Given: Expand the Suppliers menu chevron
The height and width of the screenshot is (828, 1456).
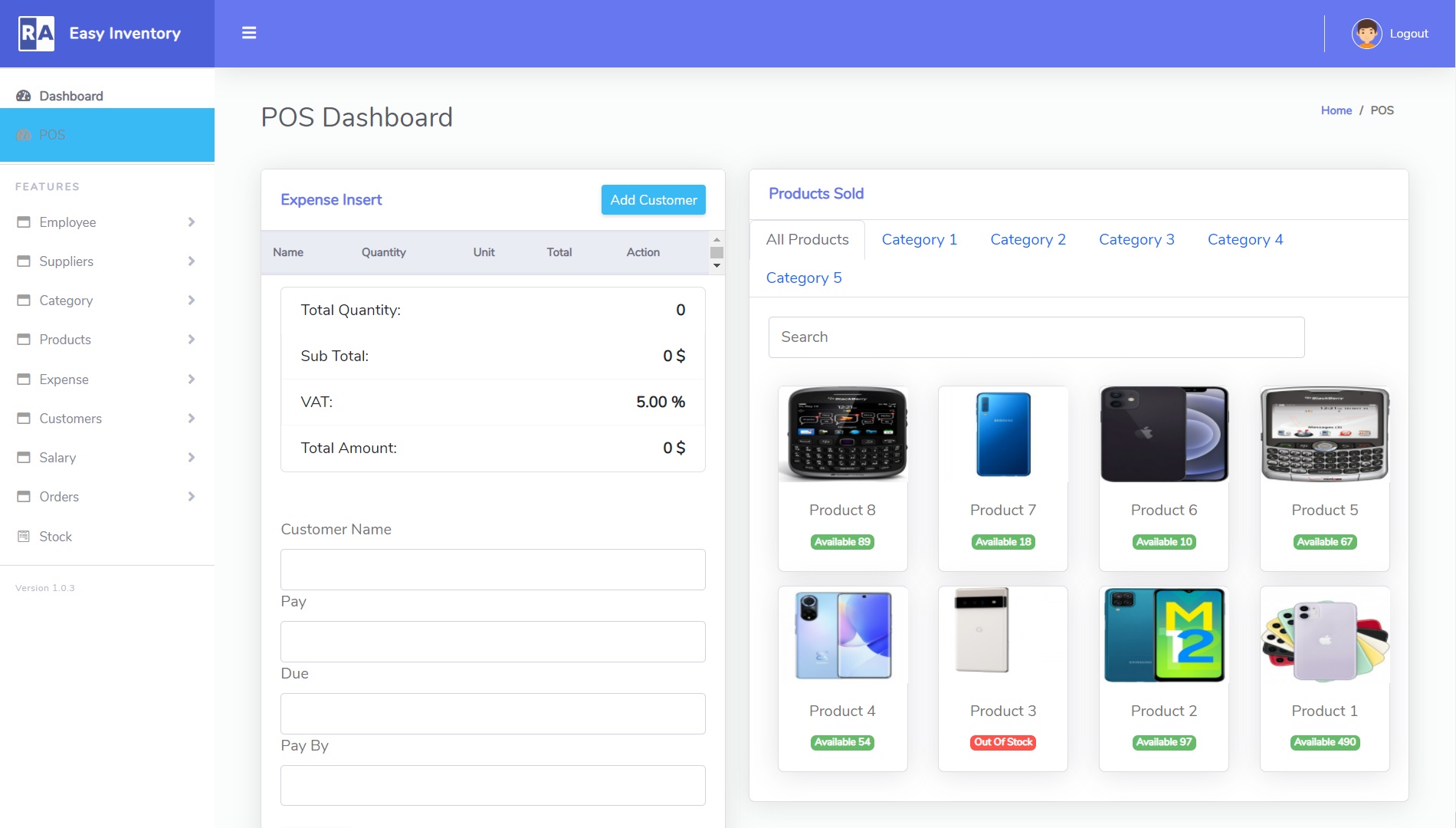Looking at the screenshot, I should tap(191, 261).
